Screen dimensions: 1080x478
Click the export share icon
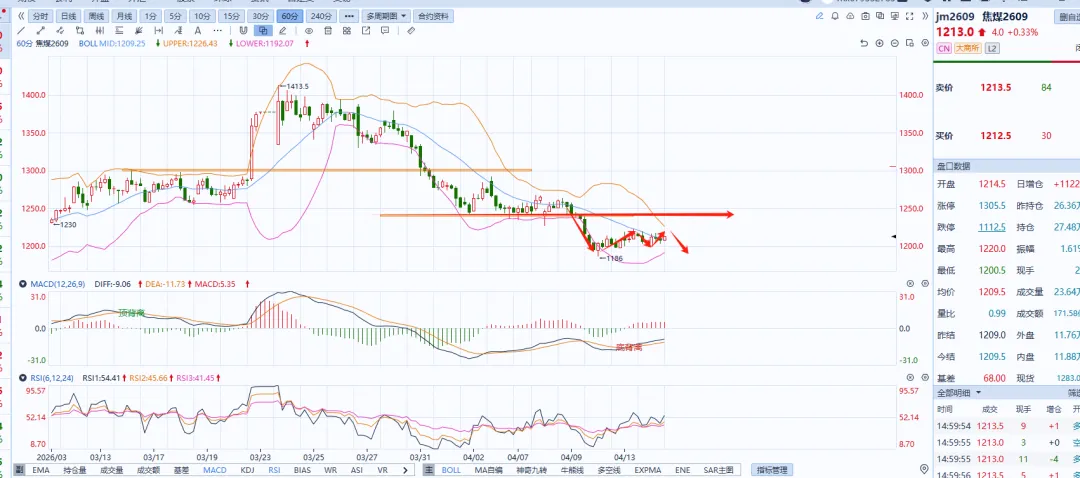pos(366,30)
